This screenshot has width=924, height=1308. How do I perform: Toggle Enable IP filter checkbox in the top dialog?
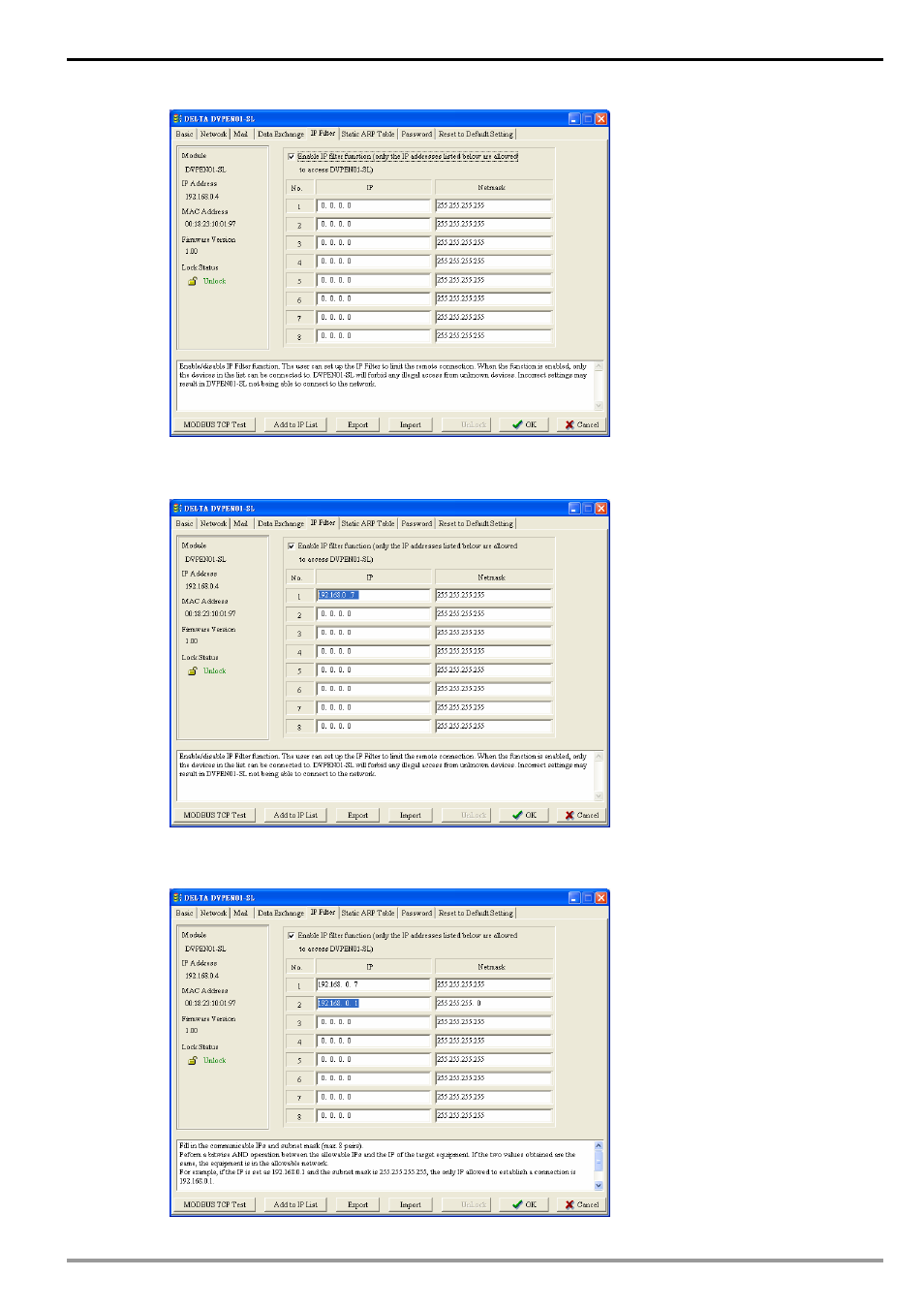(291, 156)
